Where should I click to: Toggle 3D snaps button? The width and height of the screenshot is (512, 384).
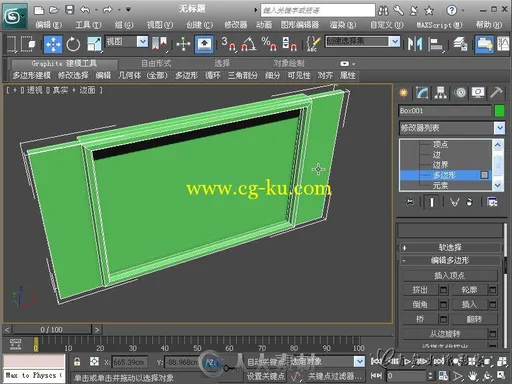tap(229, 44)
